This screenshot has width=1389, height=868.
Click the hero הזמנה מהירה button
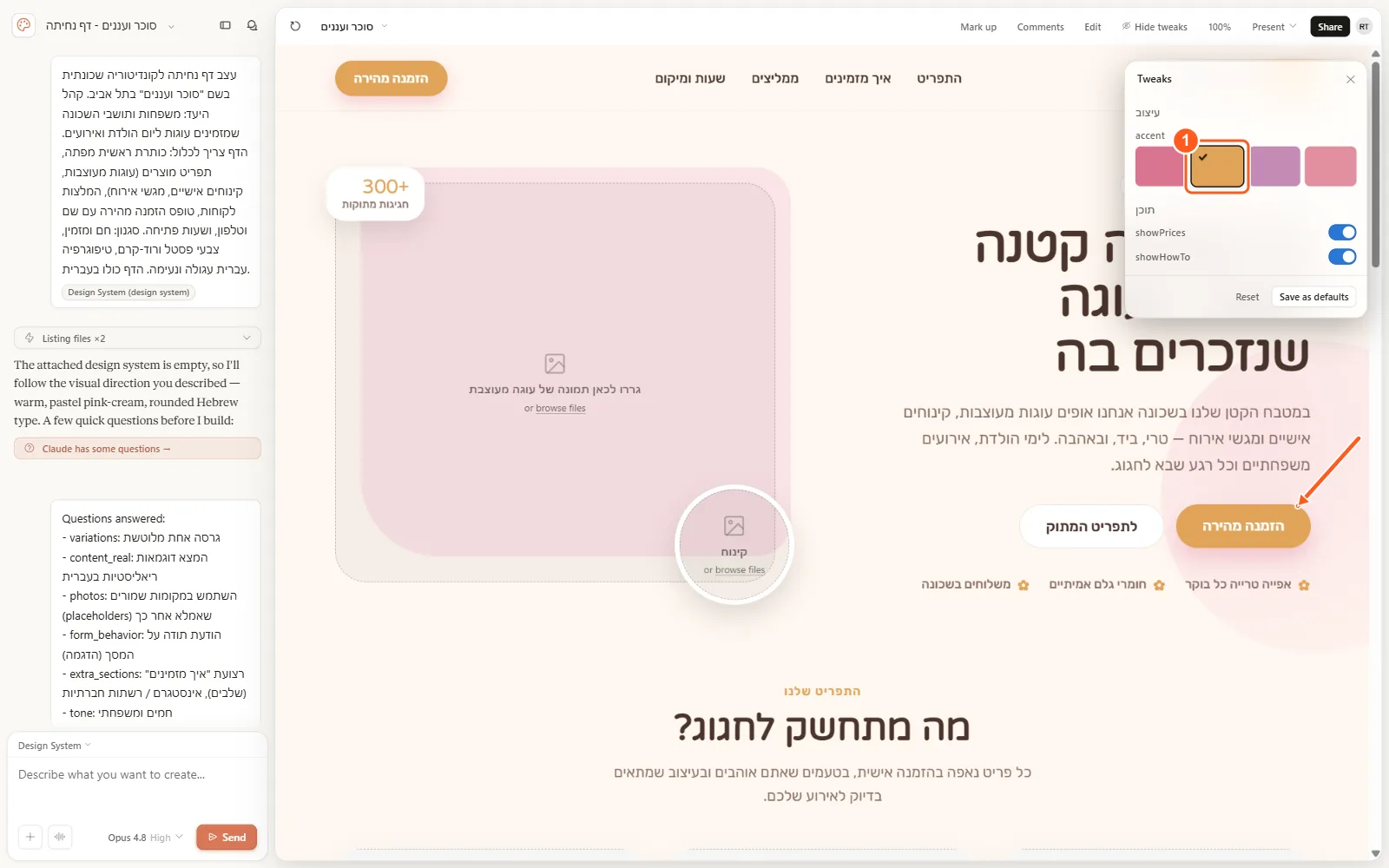tap(1243, 526)
